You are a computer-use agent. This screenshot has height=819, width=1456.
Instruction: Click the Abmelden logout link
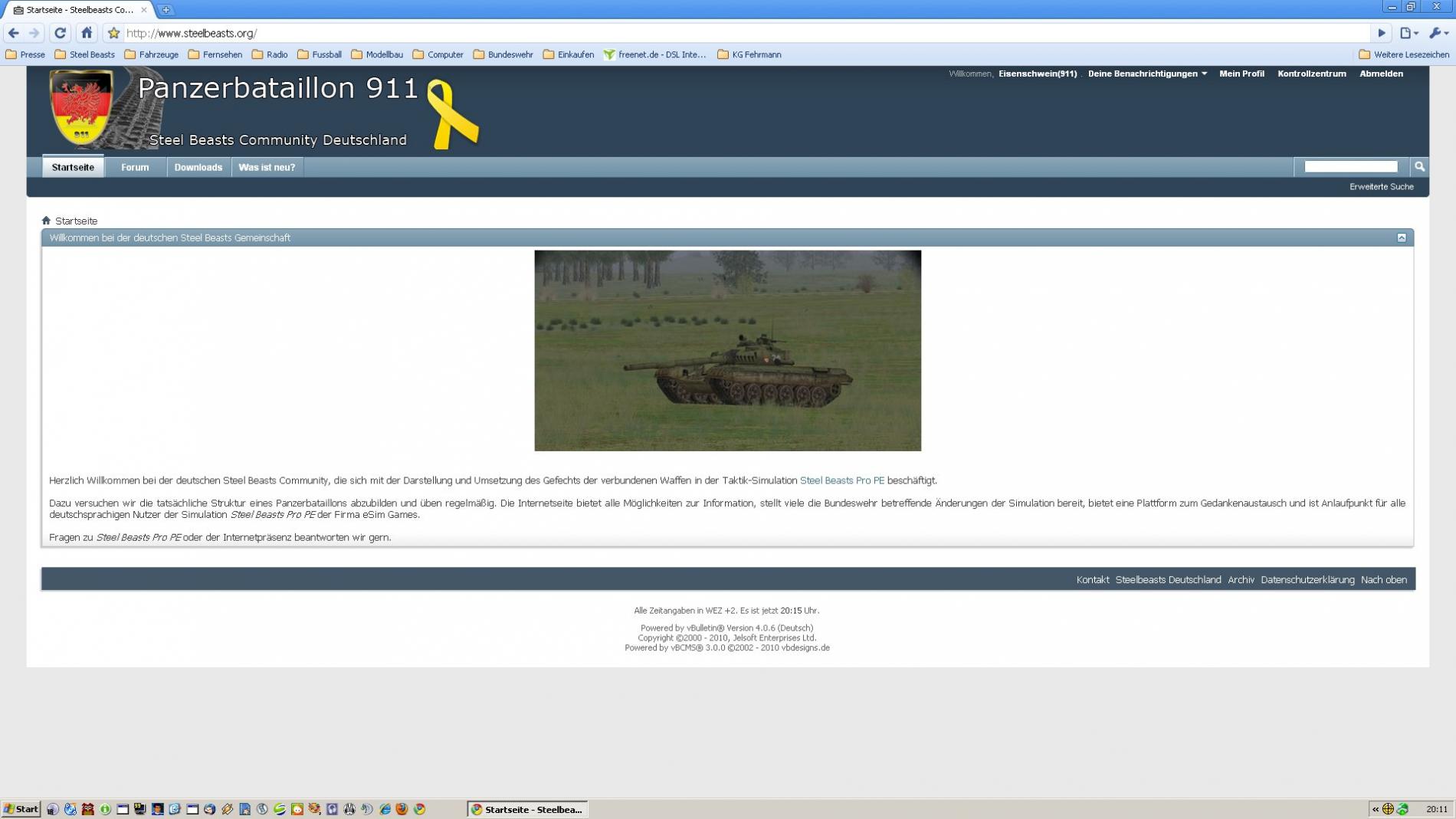[1381, 74]
